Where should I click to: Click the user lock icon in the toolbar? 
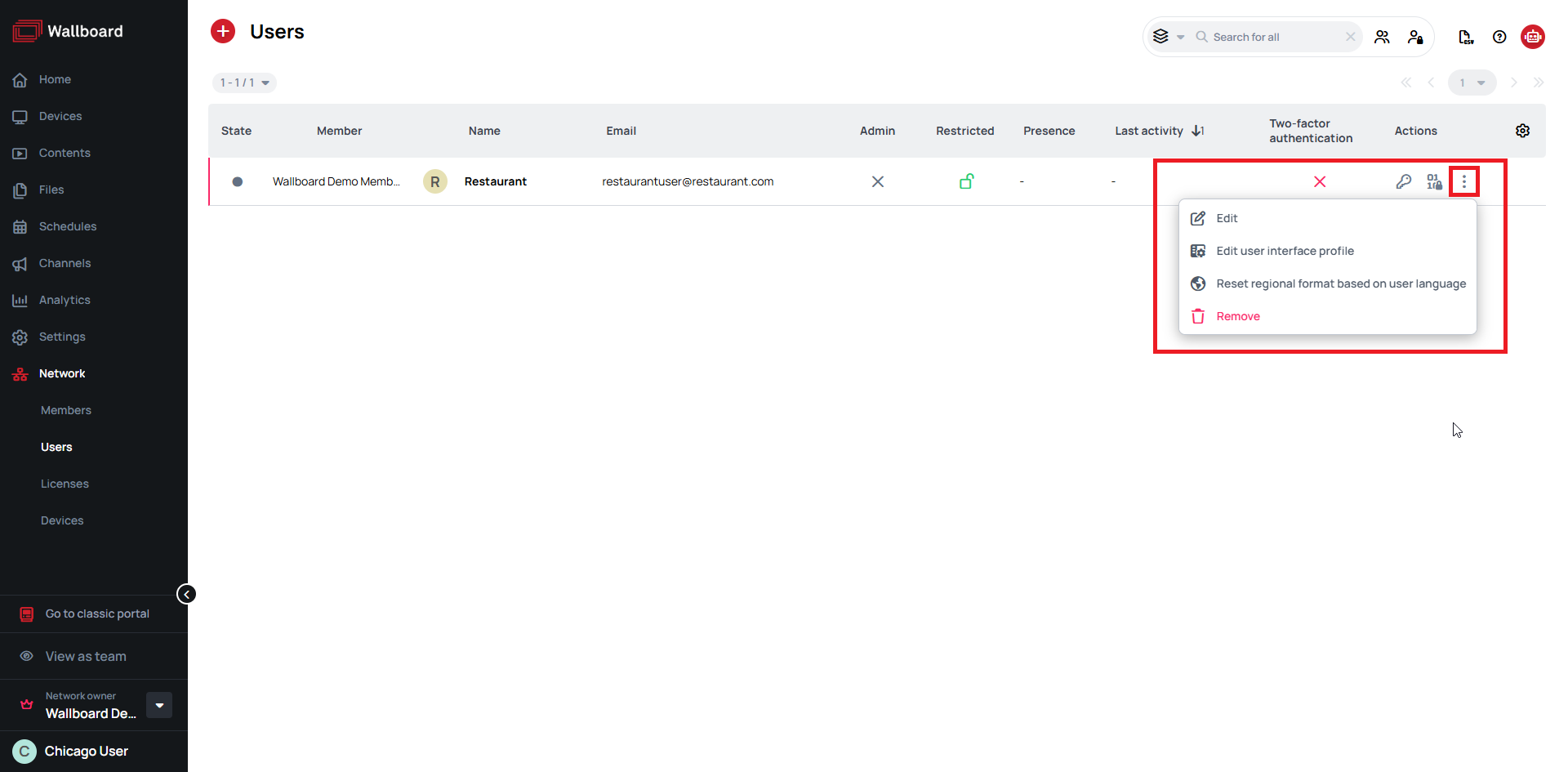coord(1415,37)
